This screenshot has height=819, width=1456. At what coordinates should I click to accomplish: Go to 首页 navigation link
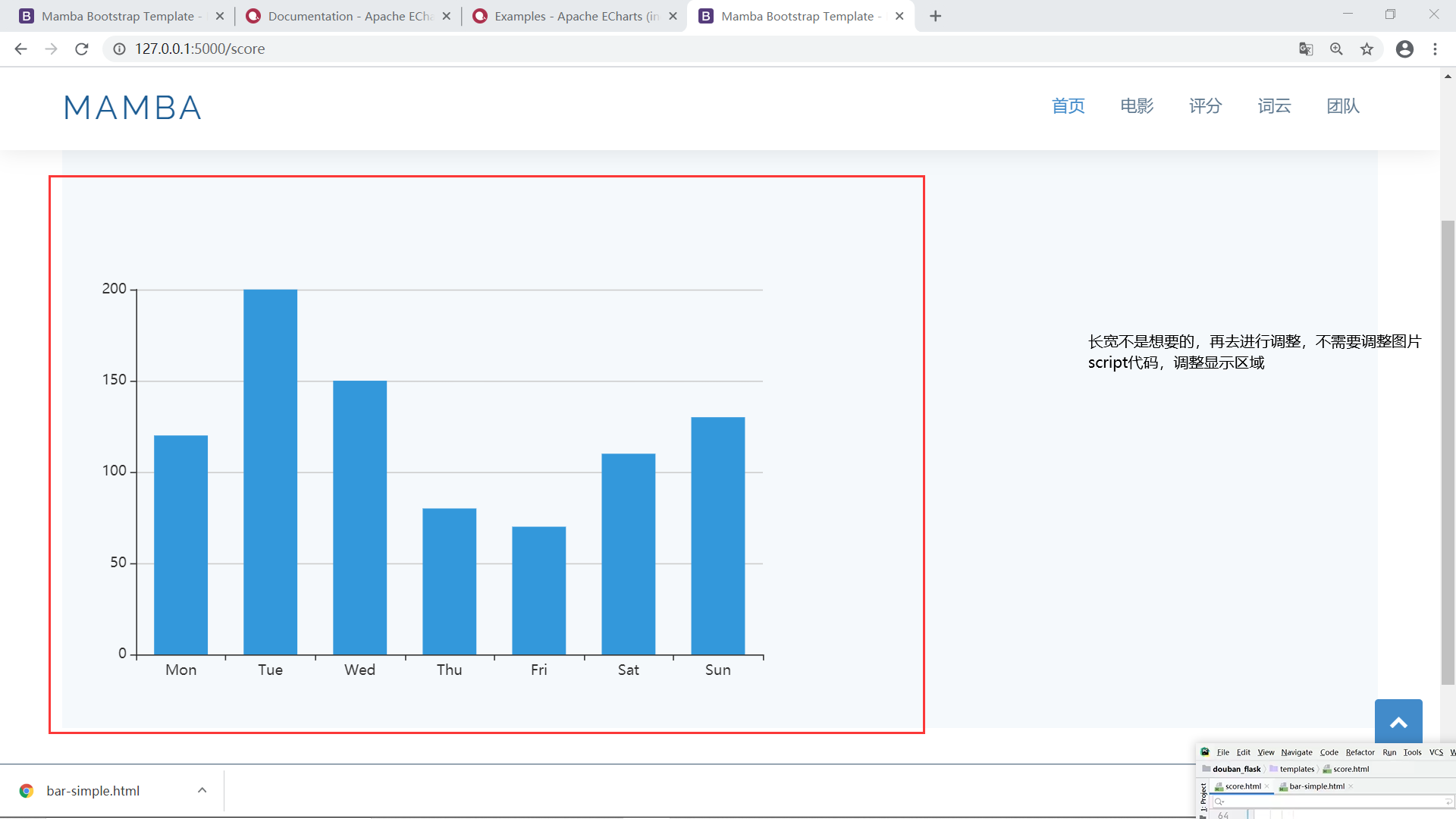(1068, 106)
